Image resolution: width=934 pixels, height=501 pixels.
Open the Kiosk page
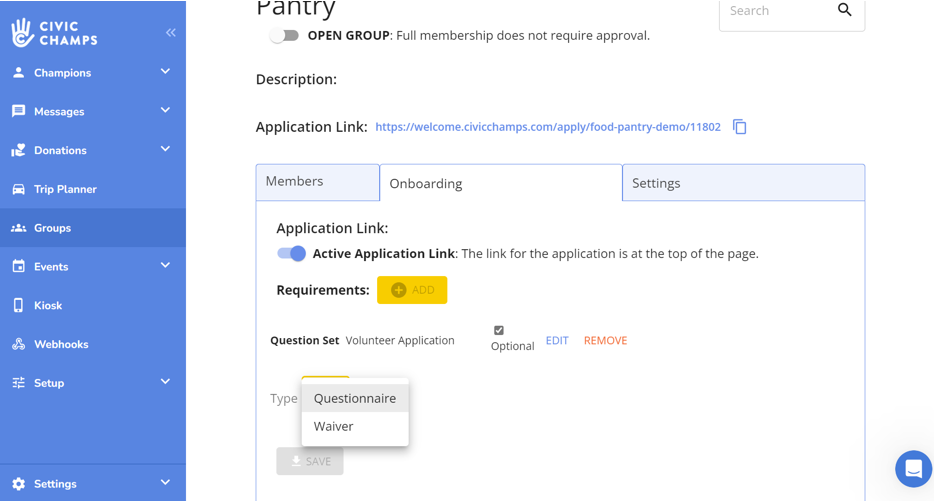pos(48,305)
